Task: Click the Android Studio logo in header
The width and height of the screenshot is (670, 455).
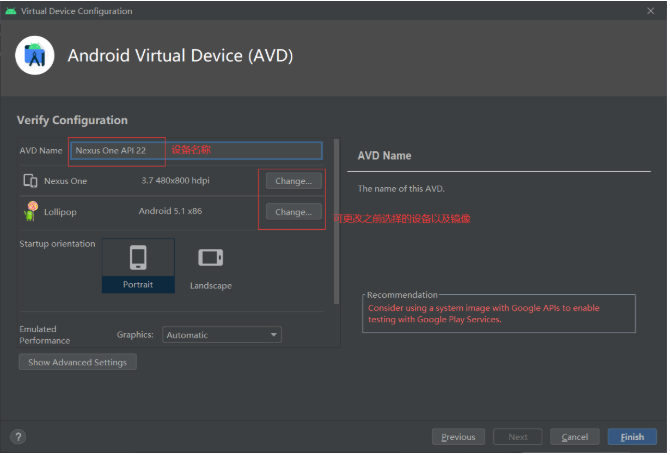Action: click(35, 56)
